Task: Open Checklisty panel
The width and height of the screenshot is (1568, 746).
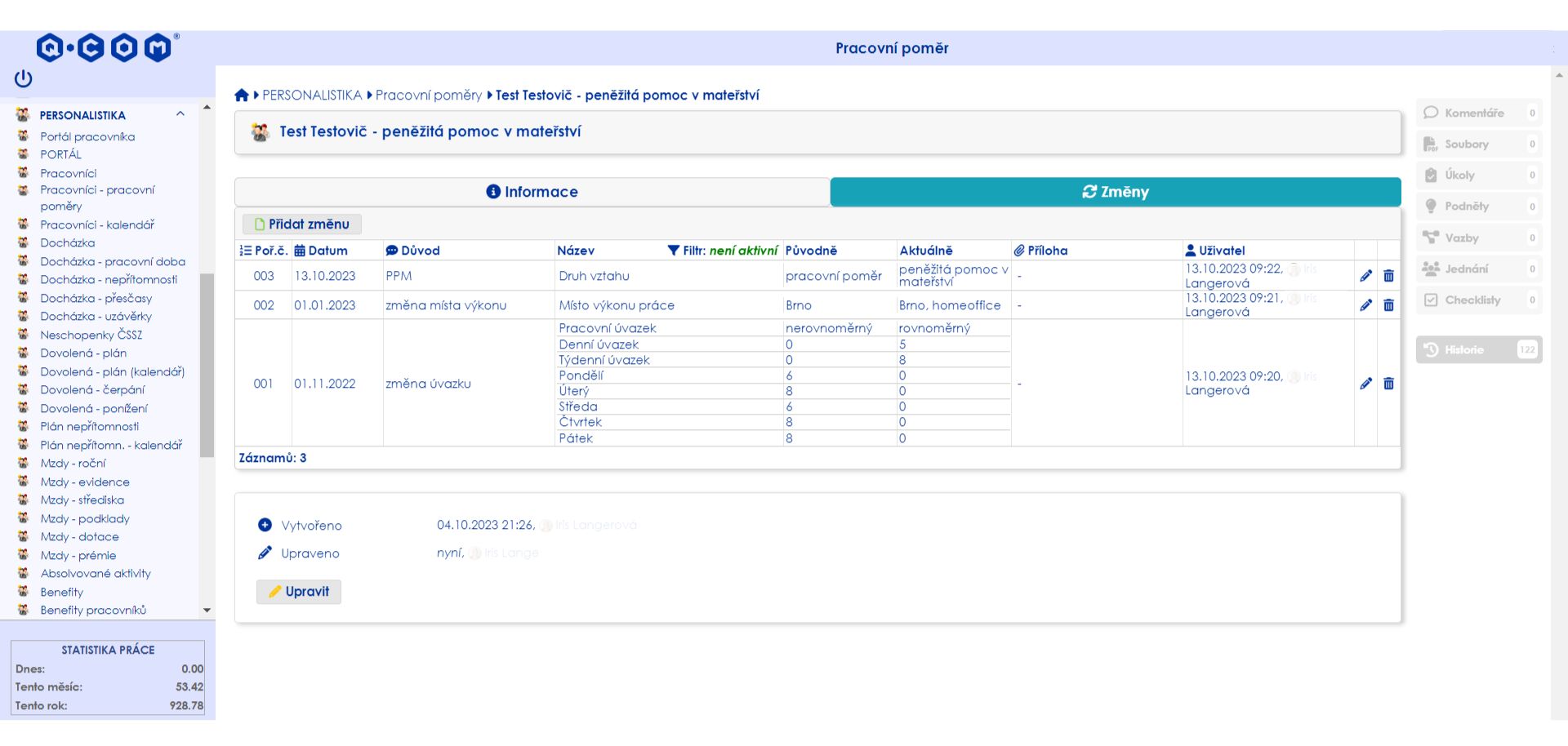Action: (x=1479, y=300)
